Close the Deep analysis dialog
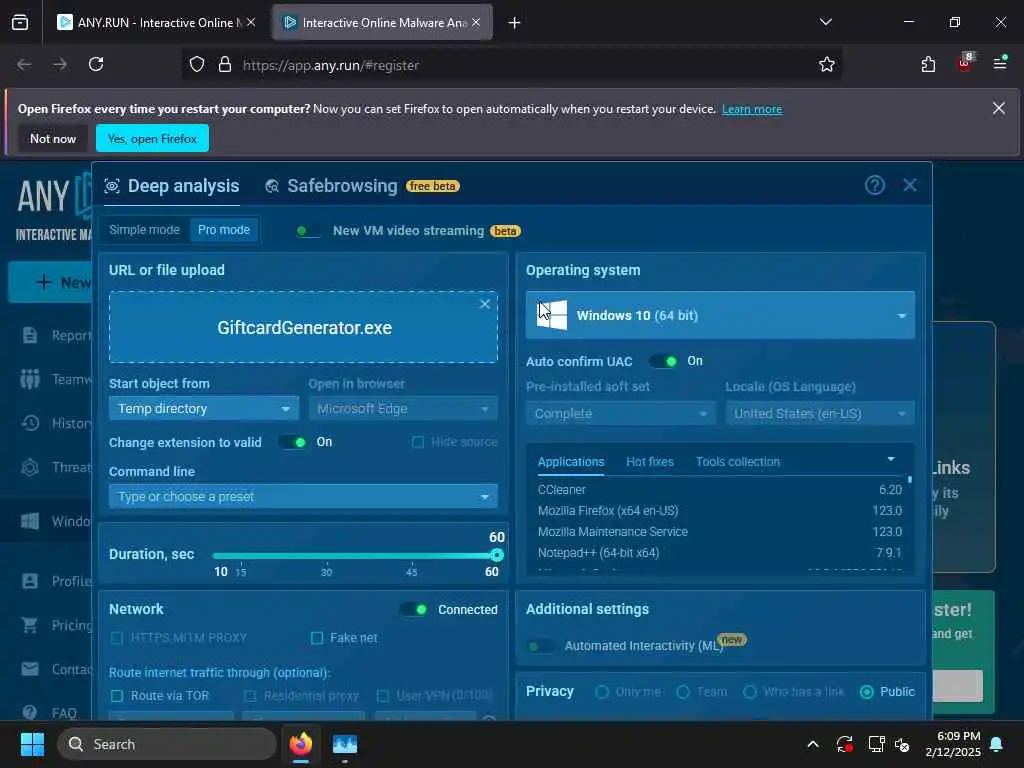 910,185
